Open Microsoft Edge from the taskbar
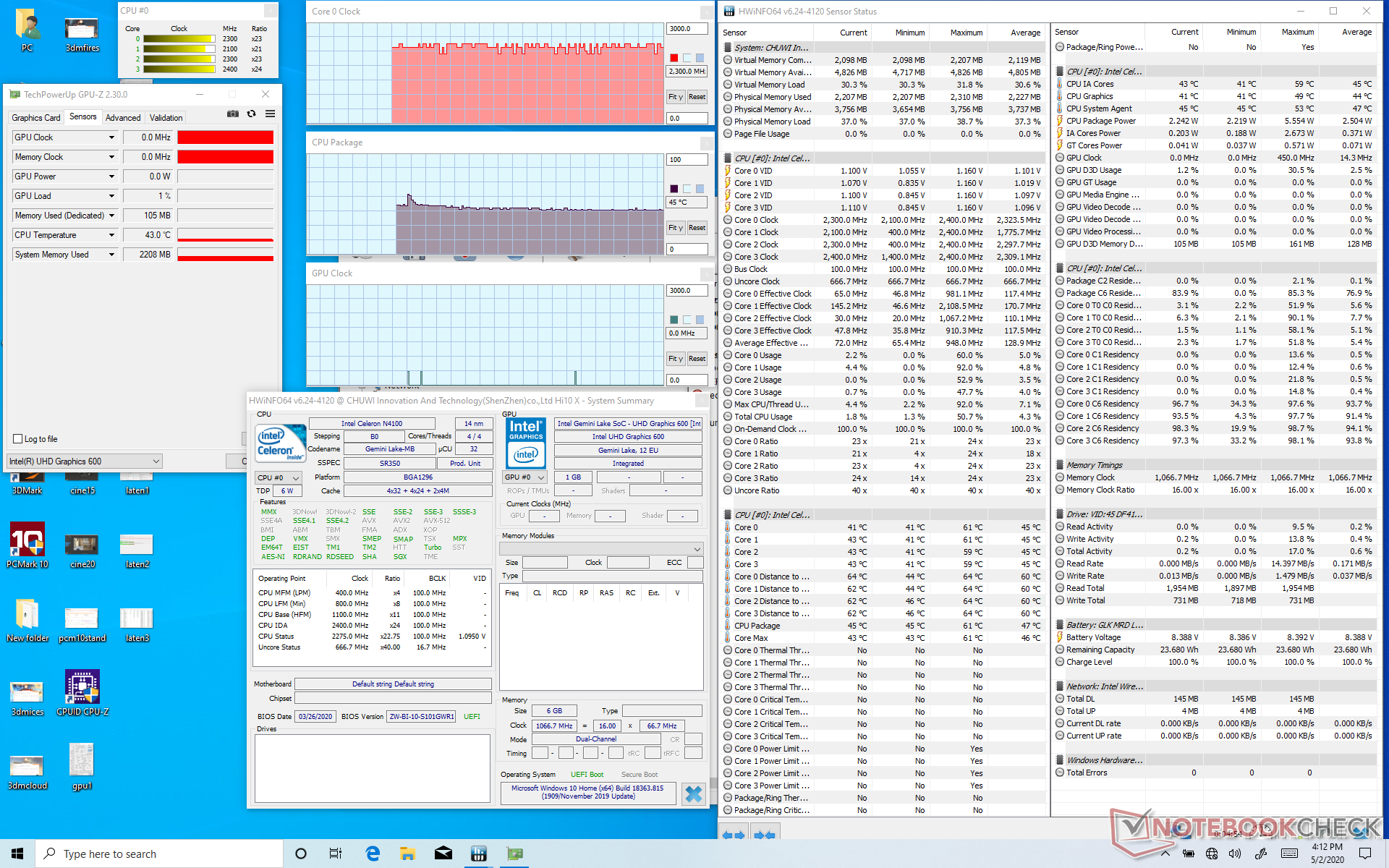The image size is (1389, 868). 373,854
